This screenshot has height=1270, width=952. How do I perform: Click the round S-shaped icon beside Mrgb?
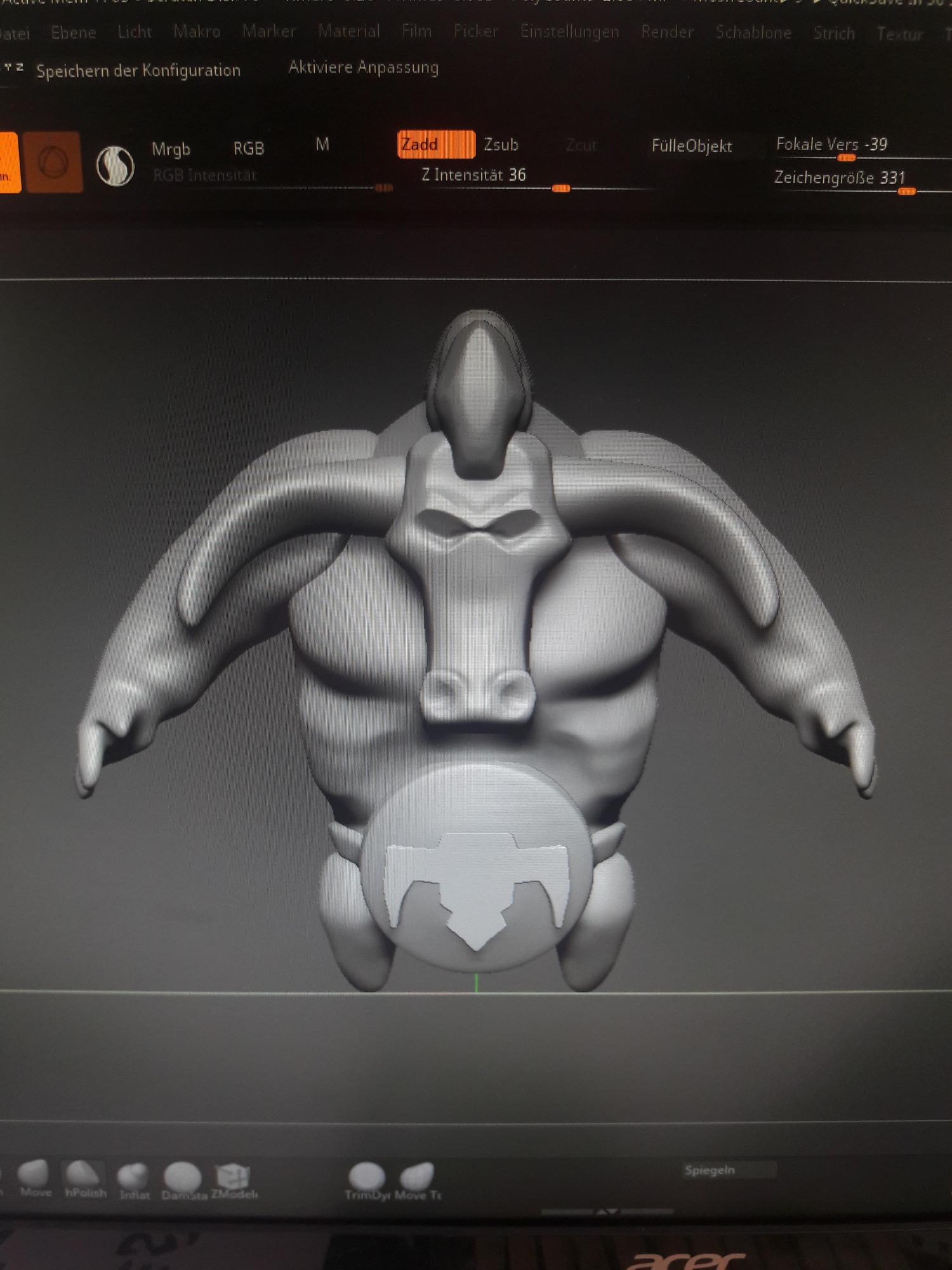coord(115,165)
